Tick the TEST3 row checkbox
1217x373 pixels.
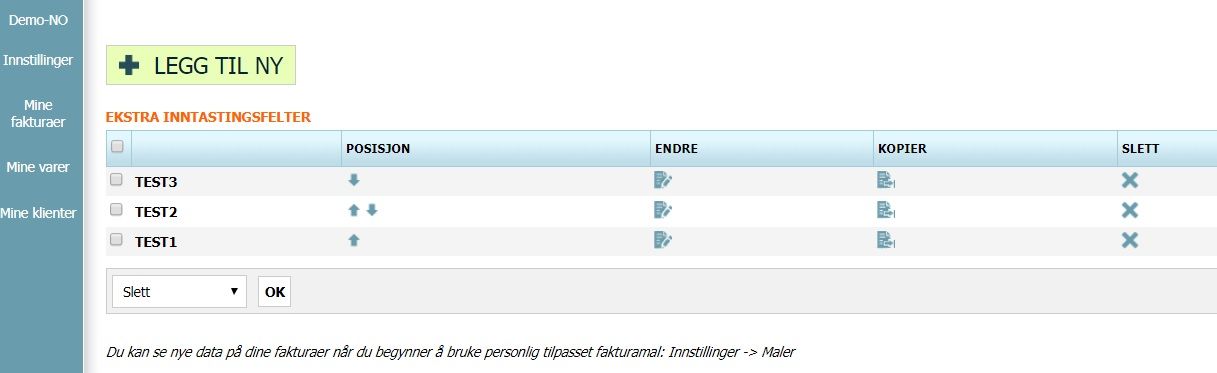click(116, 180)
